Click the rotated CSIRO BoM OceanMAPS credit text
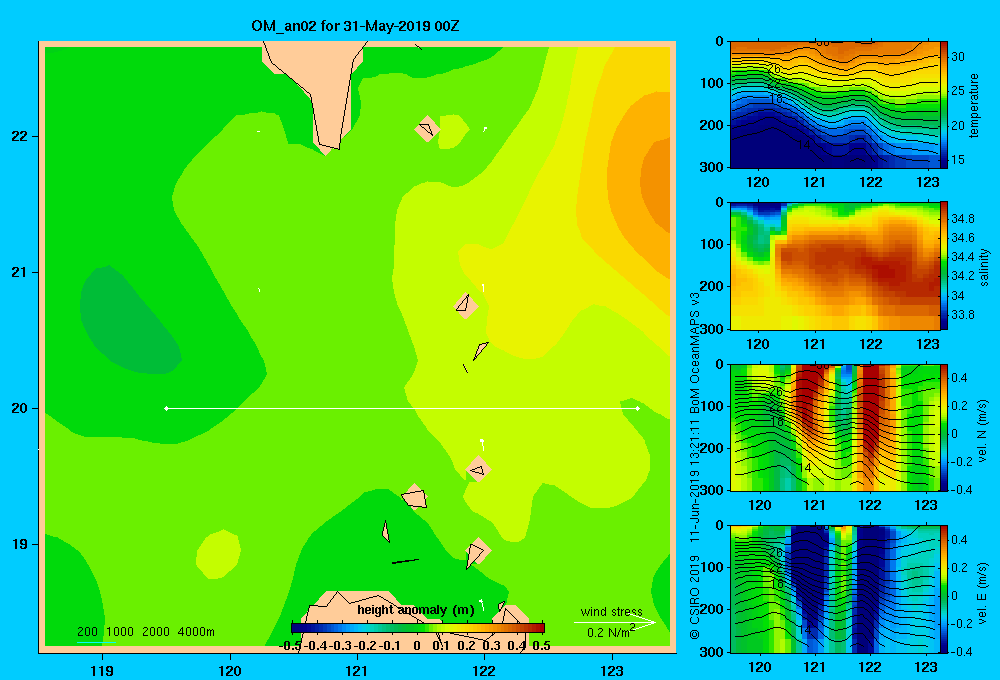 [x=695, y=466]
